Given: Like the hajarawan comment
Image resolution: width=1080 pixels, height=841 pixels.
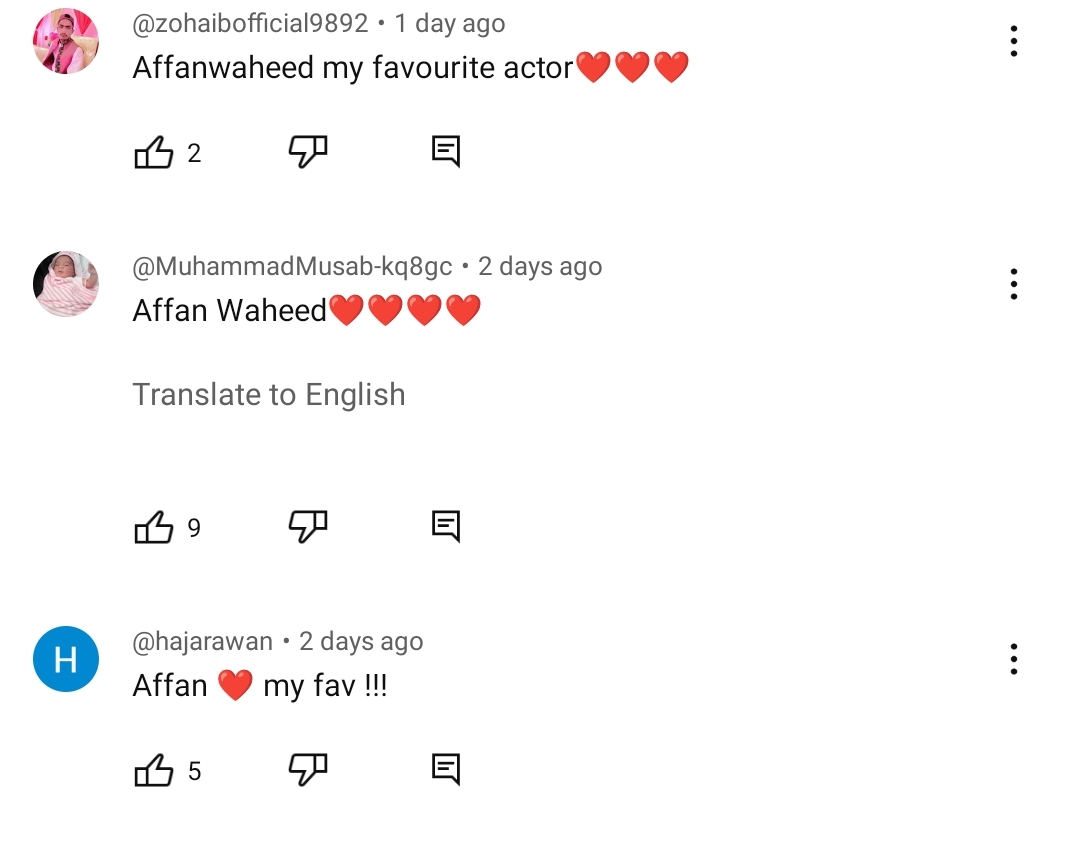Looking at the screenshot, I should (x=154, y=771).
